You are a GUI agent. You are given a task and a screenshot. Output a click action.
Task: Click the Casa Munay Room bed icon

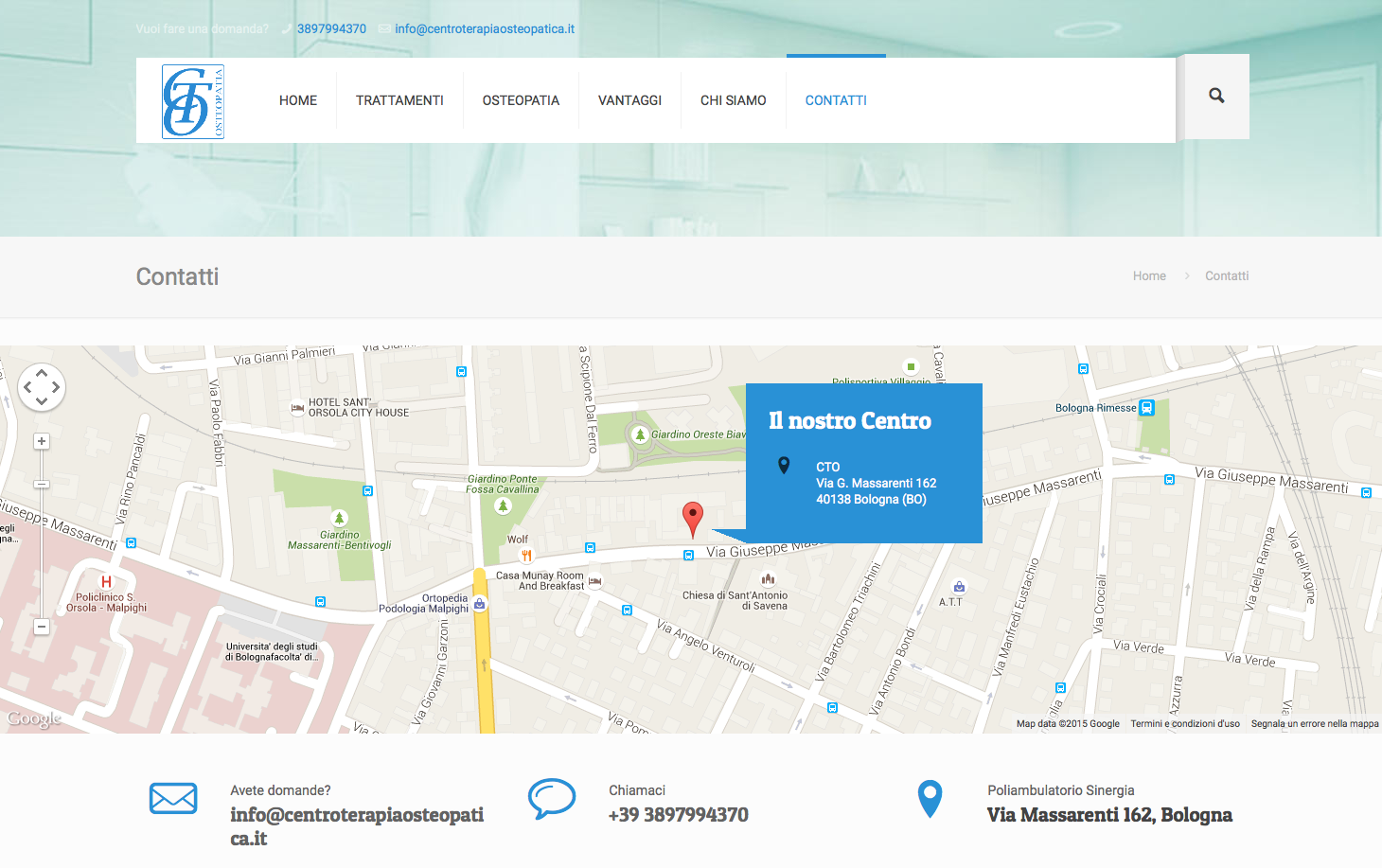pyautogui.click(x=594, y=580)
